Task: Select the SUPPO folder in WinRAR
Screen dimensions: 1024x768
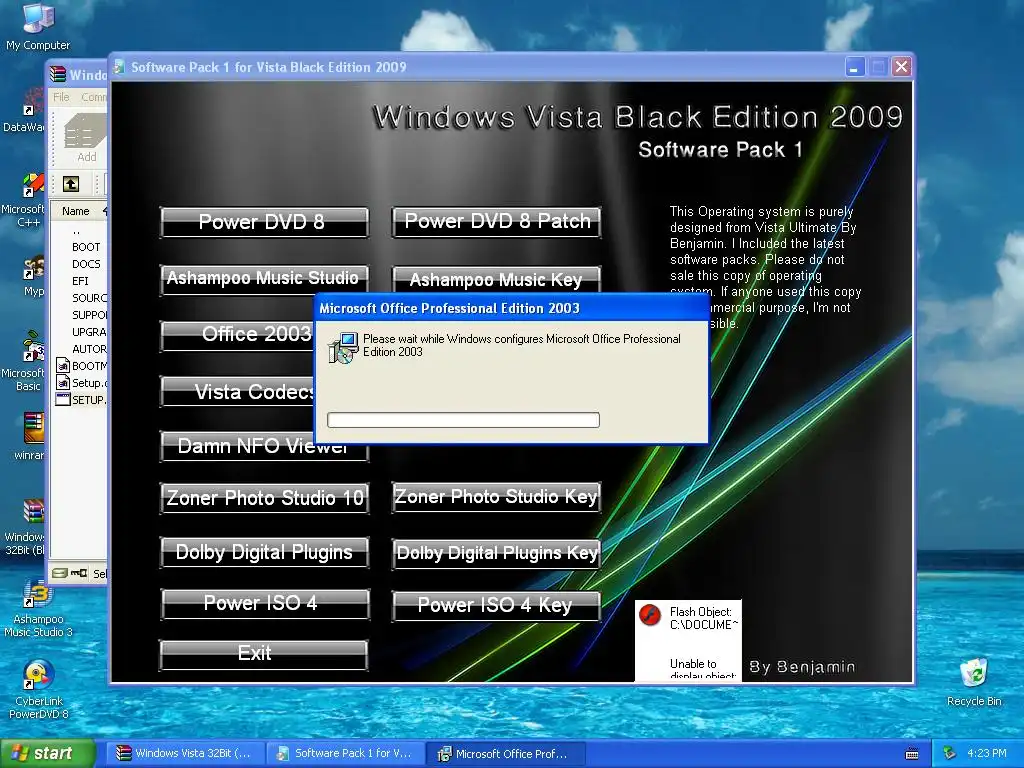Action: (x=89, y=315)
